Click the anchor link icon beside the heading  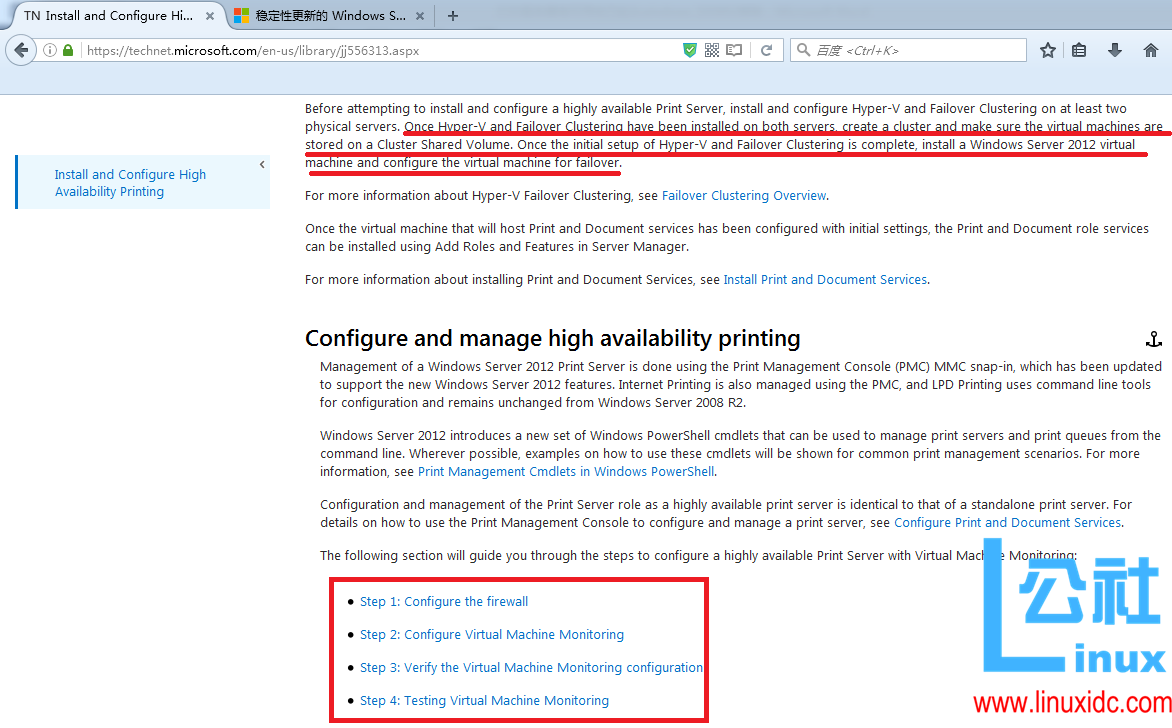(1154, 340)
